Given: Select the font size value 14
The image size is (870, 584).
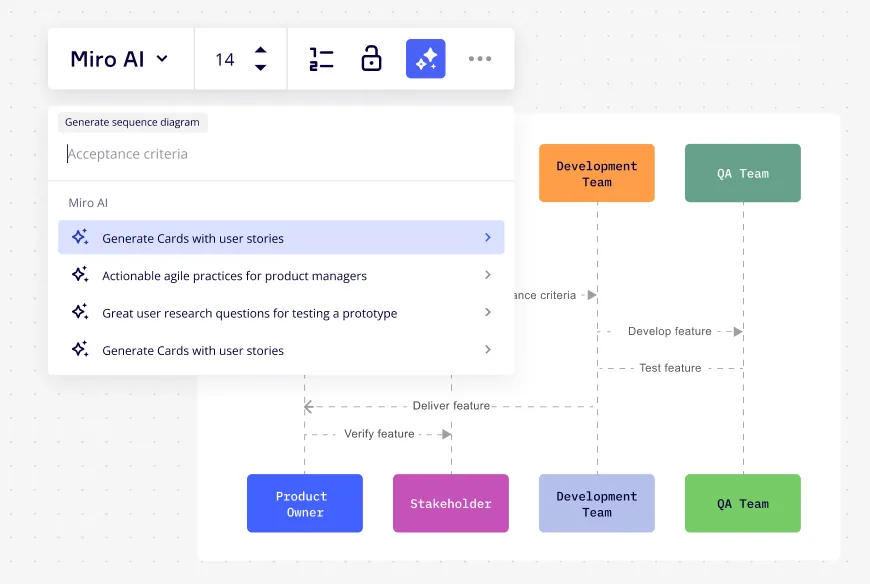Looking at the screenshot, I should tap(225, 59).
